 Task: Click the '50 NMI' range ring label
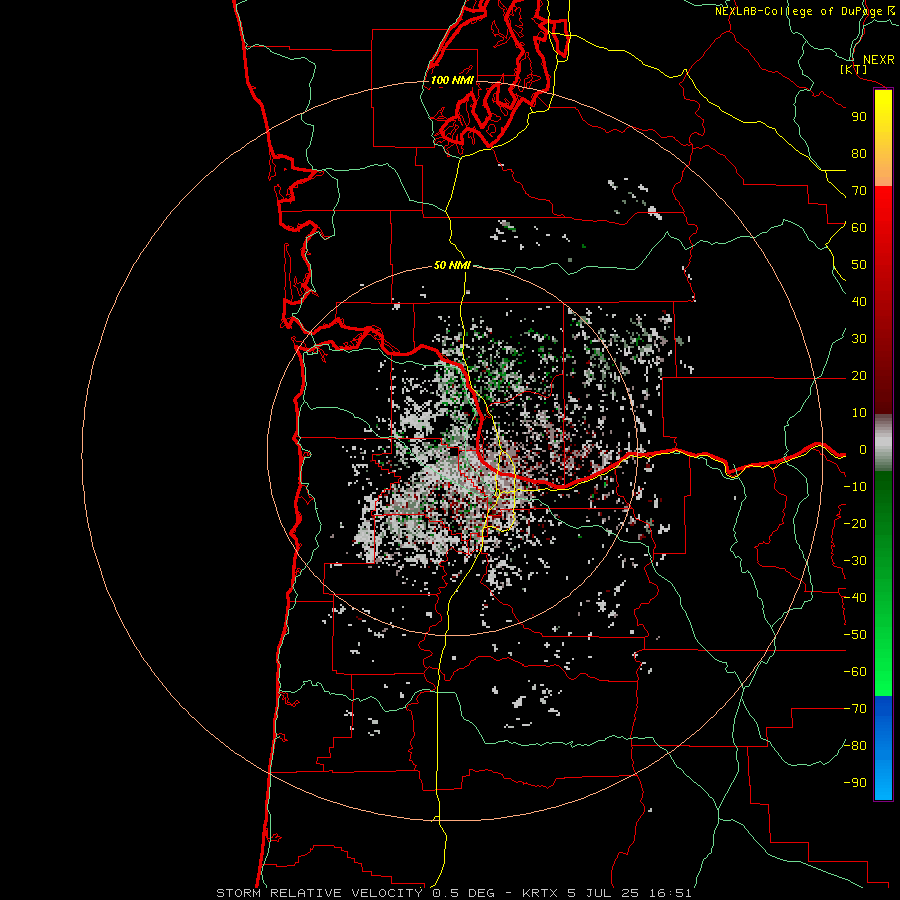click(x=452, y=265)
